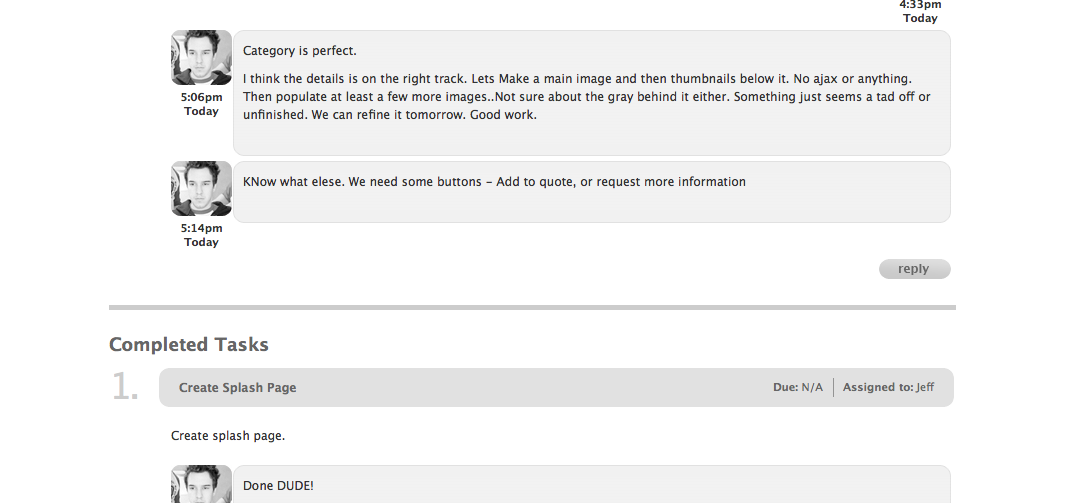Screen dimensions: 1088x503
Task: Select the task number 1 marker
Action: (x=125, y=387)
